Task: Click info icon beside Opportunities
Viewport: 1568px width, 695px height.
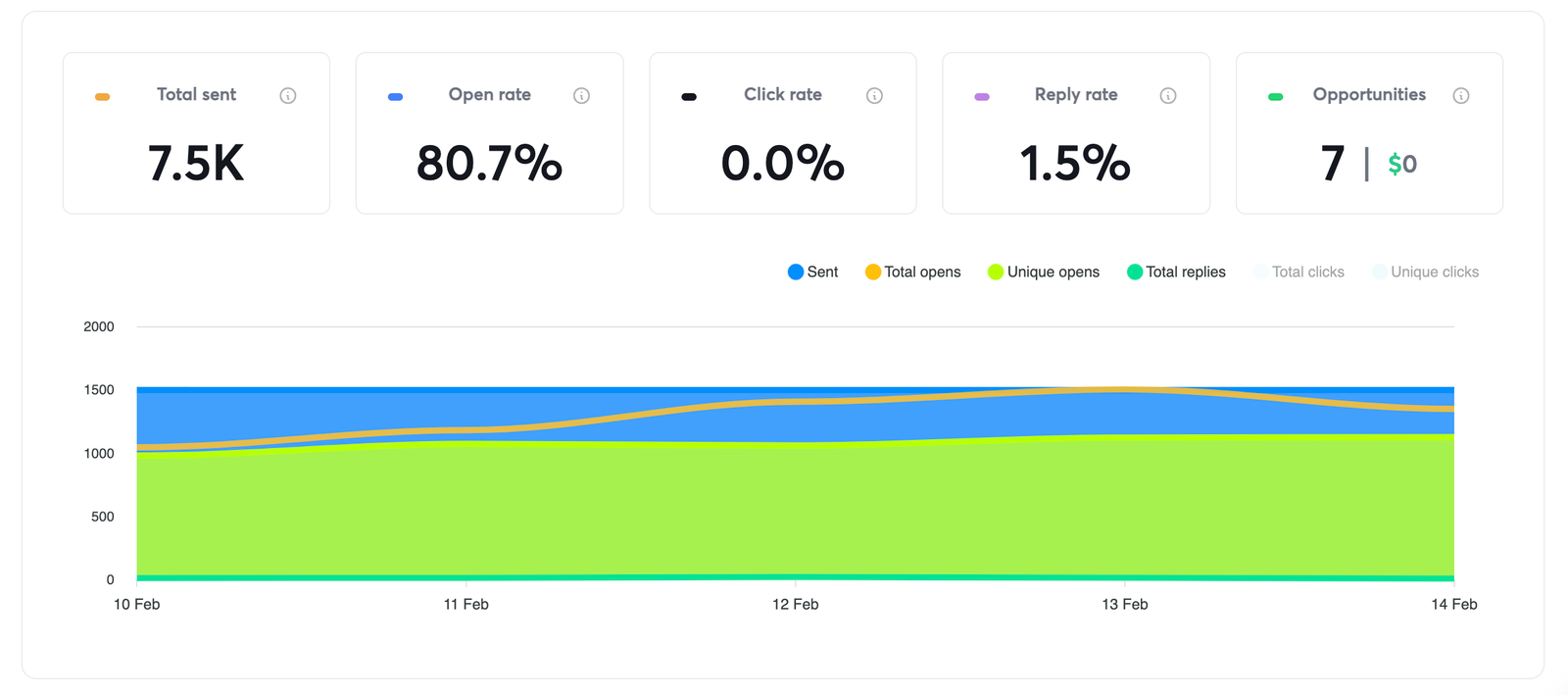Action: 1461,95
